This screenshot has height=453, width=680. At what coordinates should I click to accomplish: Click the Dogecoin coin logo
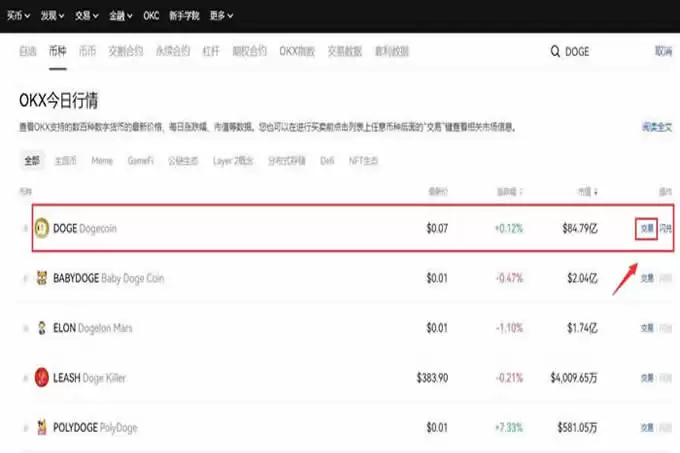(x=42, y=229)
